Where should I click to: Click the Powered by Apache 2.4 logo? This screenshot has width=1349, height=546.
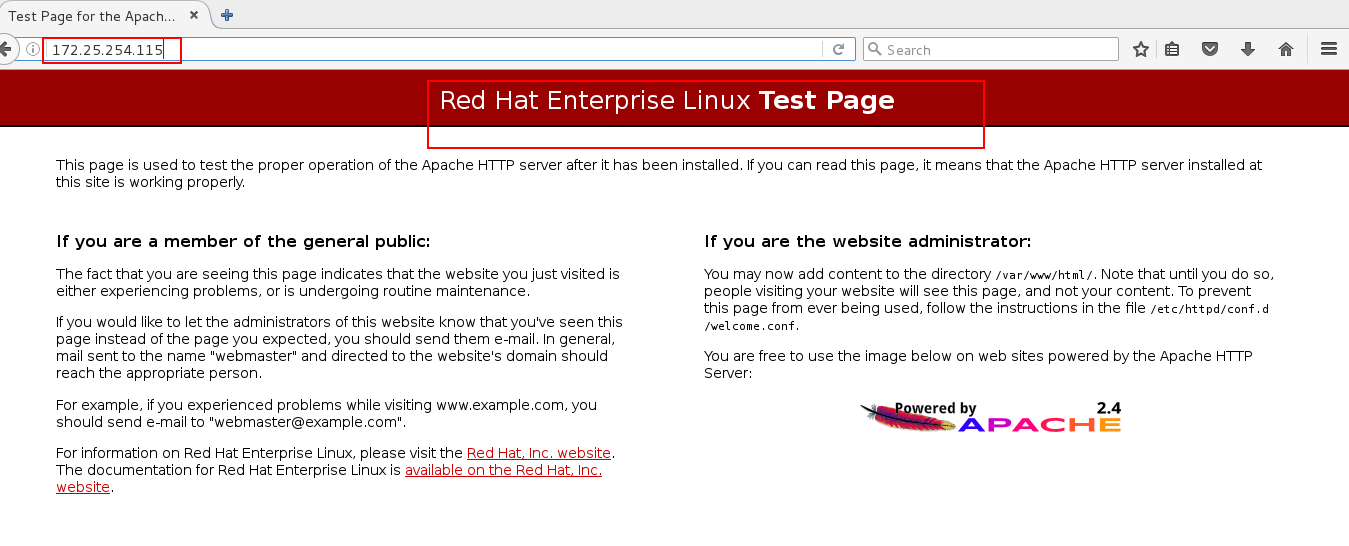(991, 416)
